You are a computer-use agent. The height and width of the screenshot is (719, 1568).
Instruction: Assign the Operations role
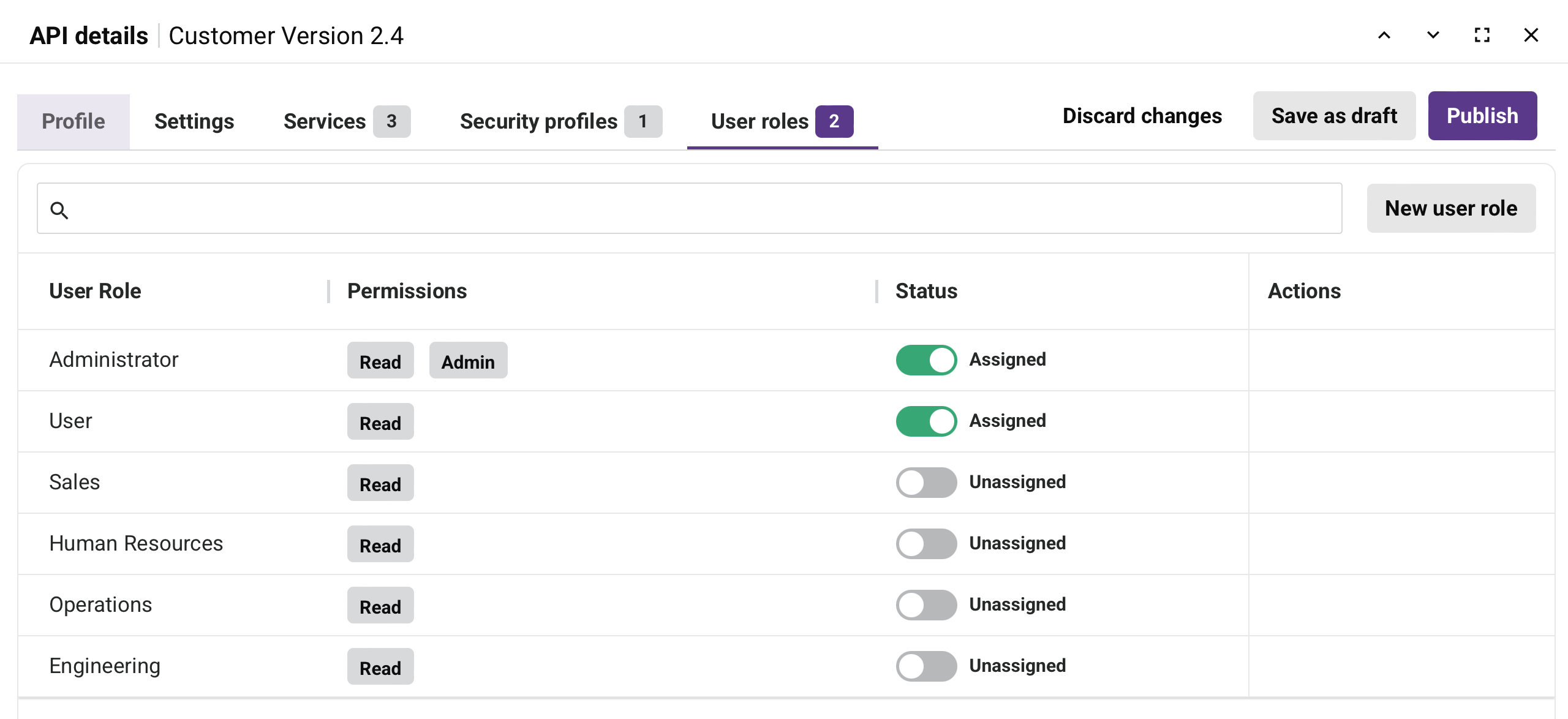[925, 605]
